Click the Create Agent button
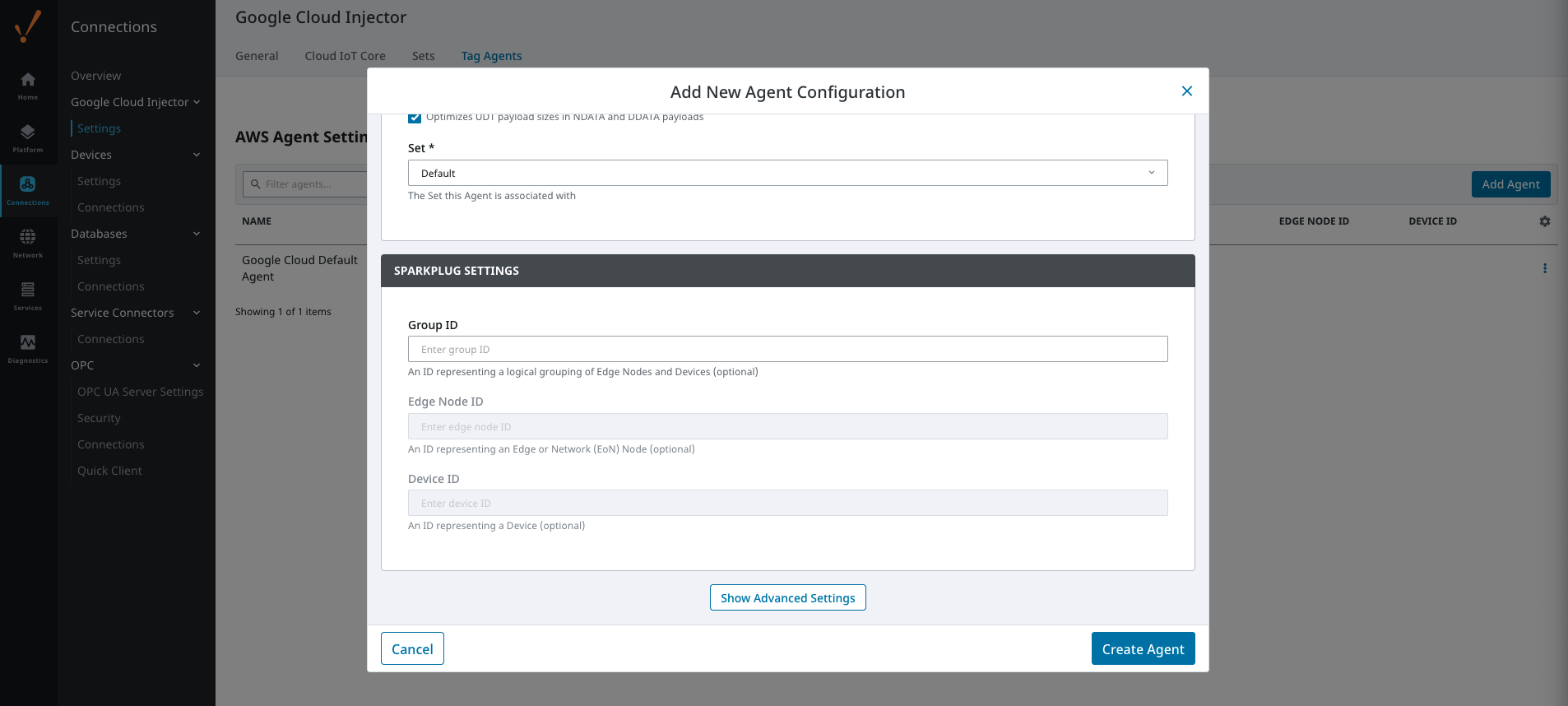The width and height of the screenshot is (1568, 706). pyautogui.click(x=1143, y=648)
